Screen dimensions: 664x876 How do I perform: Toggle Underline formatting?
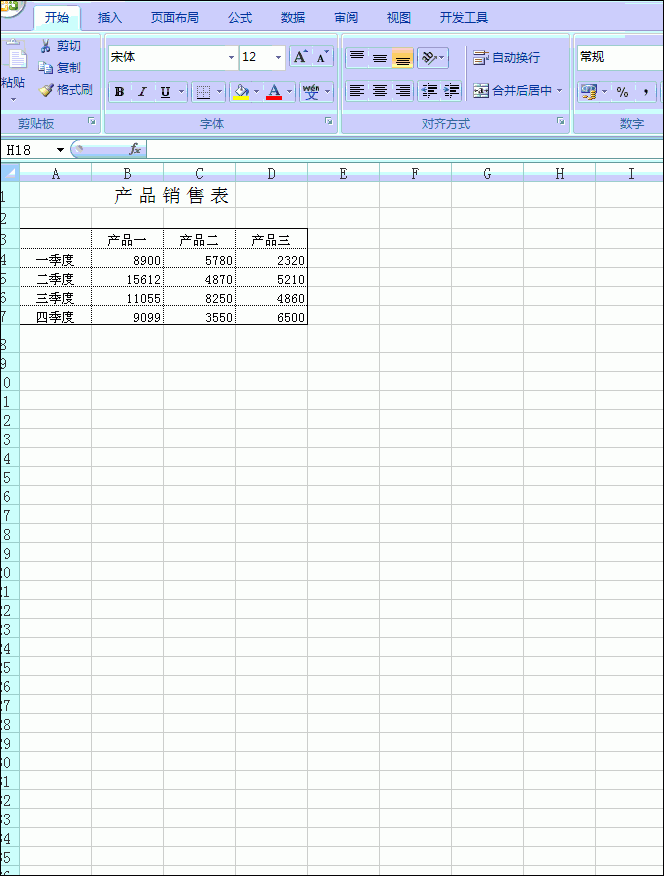point(165,92)
